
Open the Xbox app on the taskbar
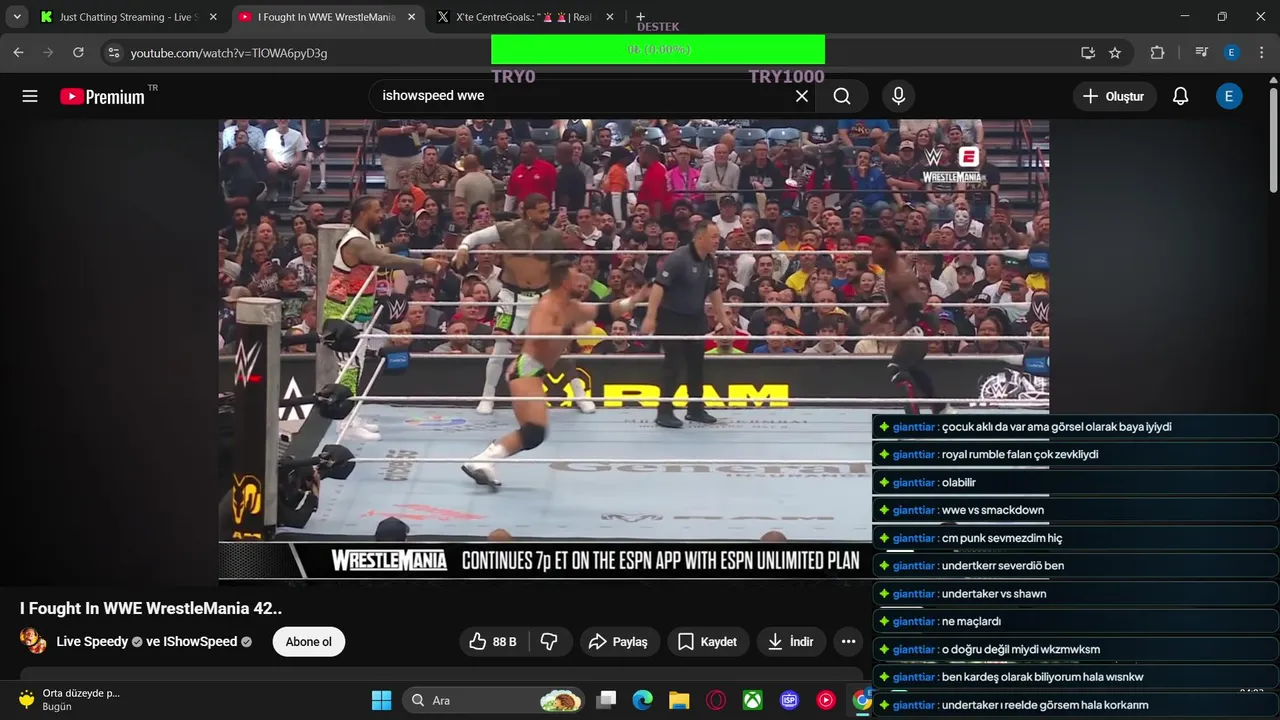(753, 700)
